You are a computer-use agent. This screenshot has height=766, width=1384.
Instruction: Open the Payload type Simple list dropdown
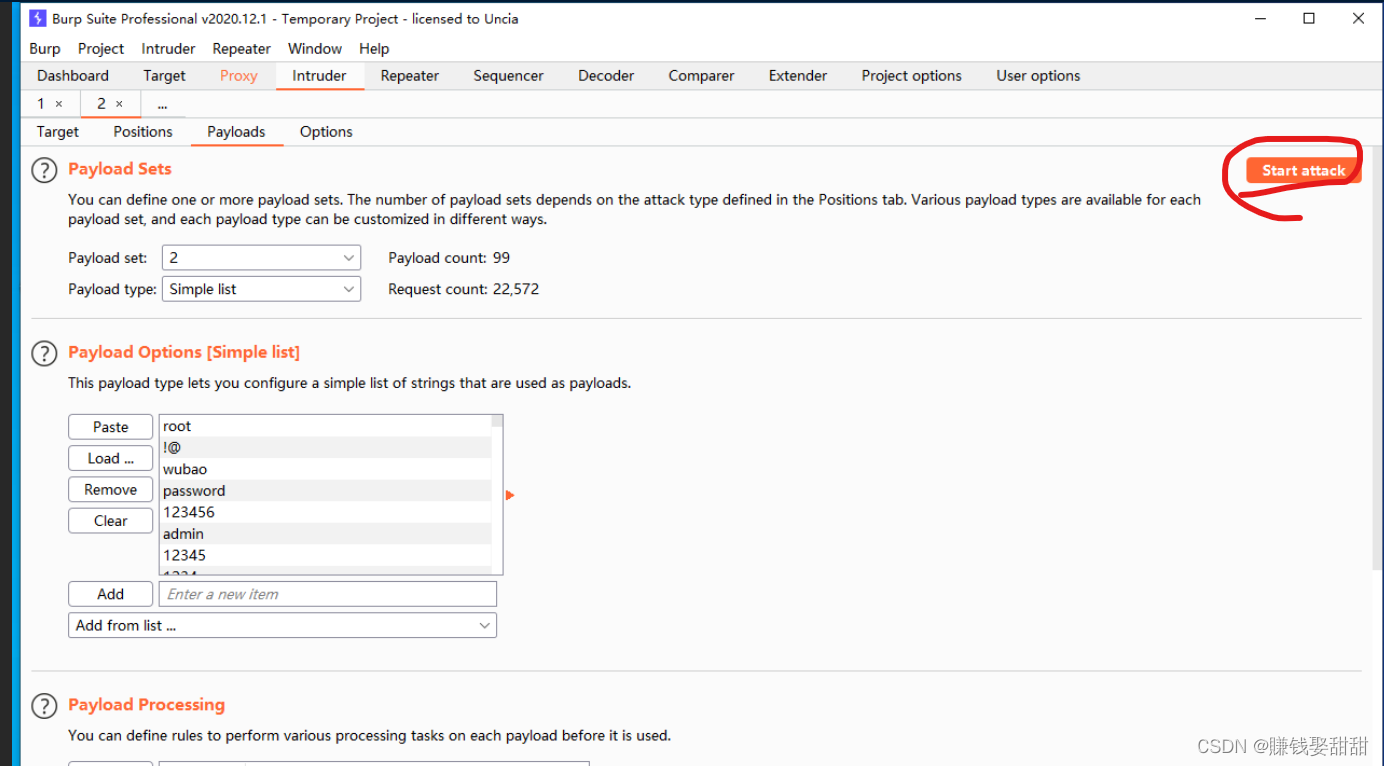tap(261, 289)
